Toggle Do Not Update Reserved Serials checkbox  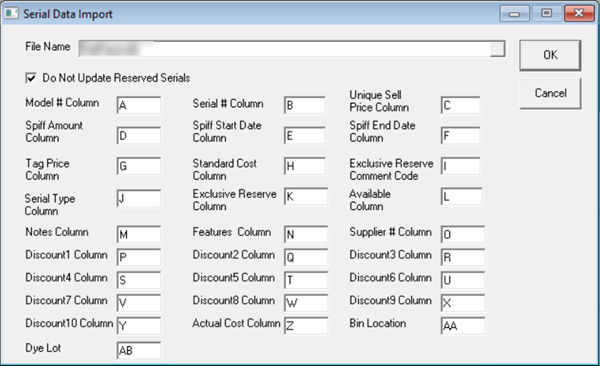pos(31,78)
